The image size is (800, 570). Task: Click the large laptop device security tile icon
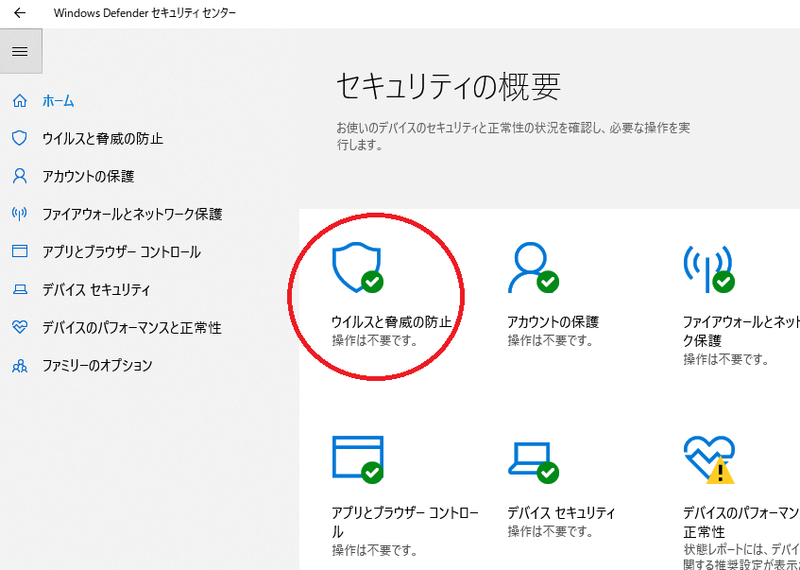[x=533, y=462]
